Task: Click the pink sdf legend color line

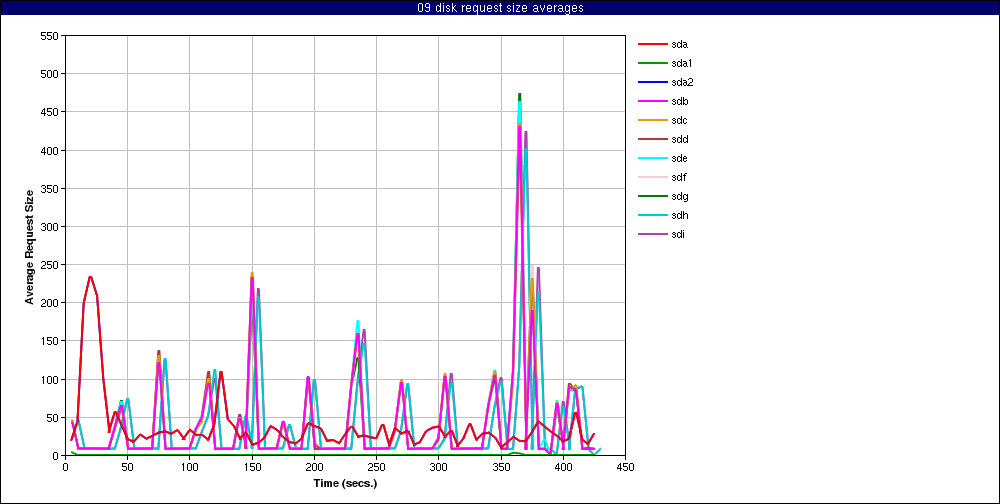Action: 652,177
